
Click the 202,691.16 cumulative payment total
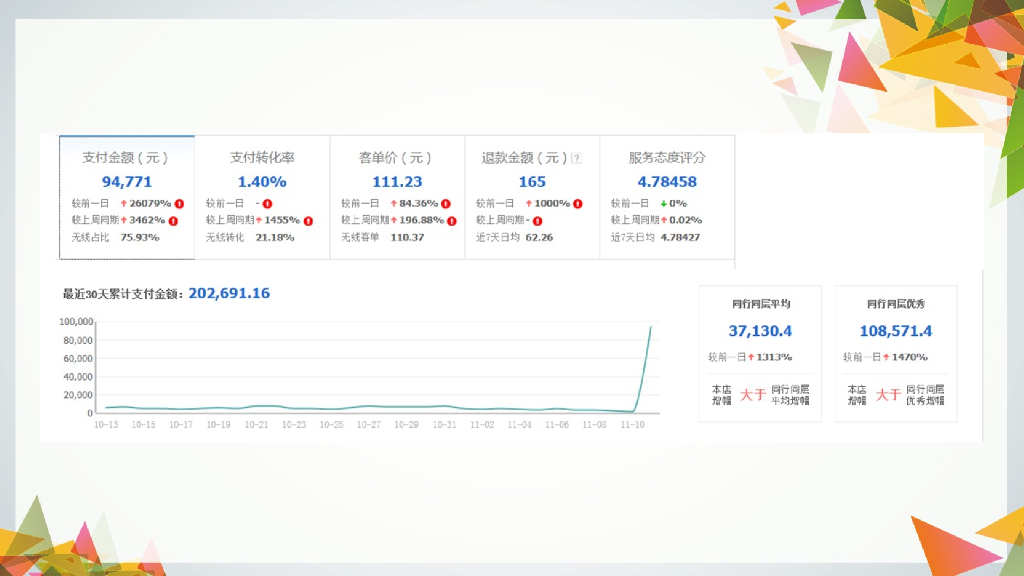click(x=229, y=294)
